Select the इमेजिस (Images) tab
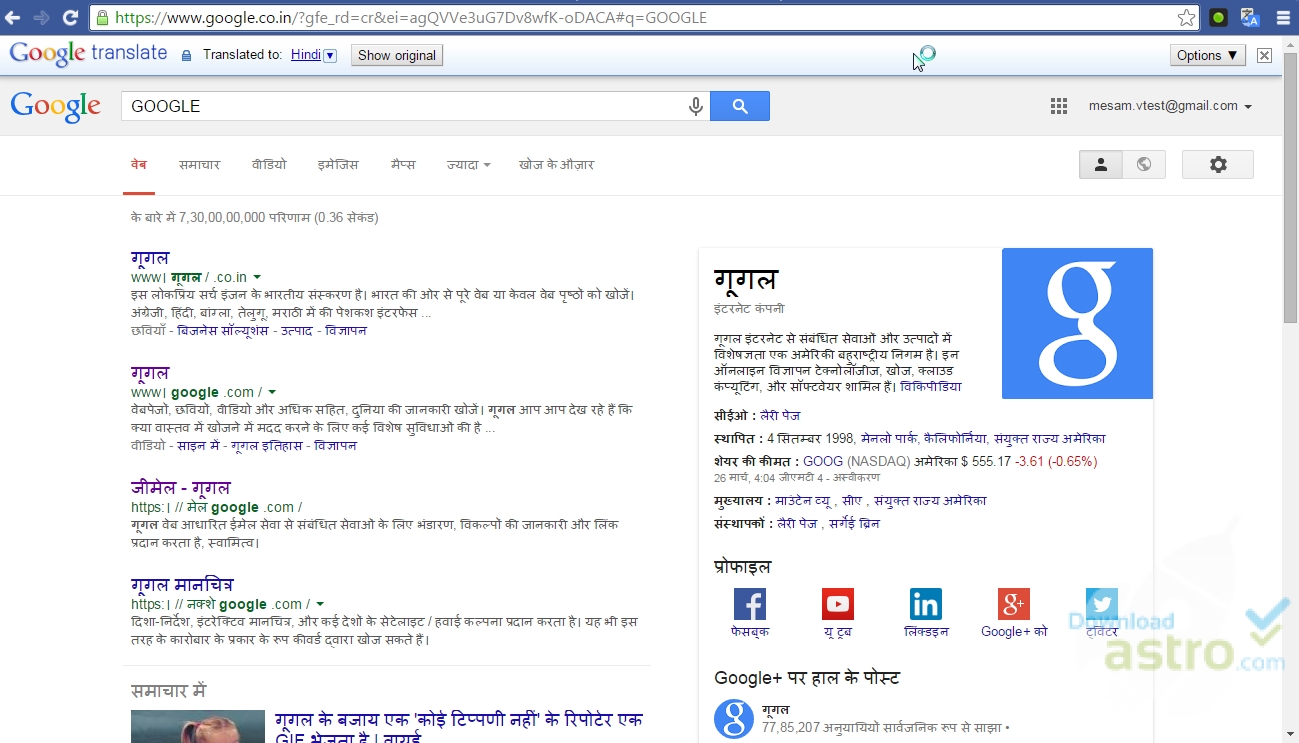The width and height of the screenshot is (1299, 743). tap(338, 165)
